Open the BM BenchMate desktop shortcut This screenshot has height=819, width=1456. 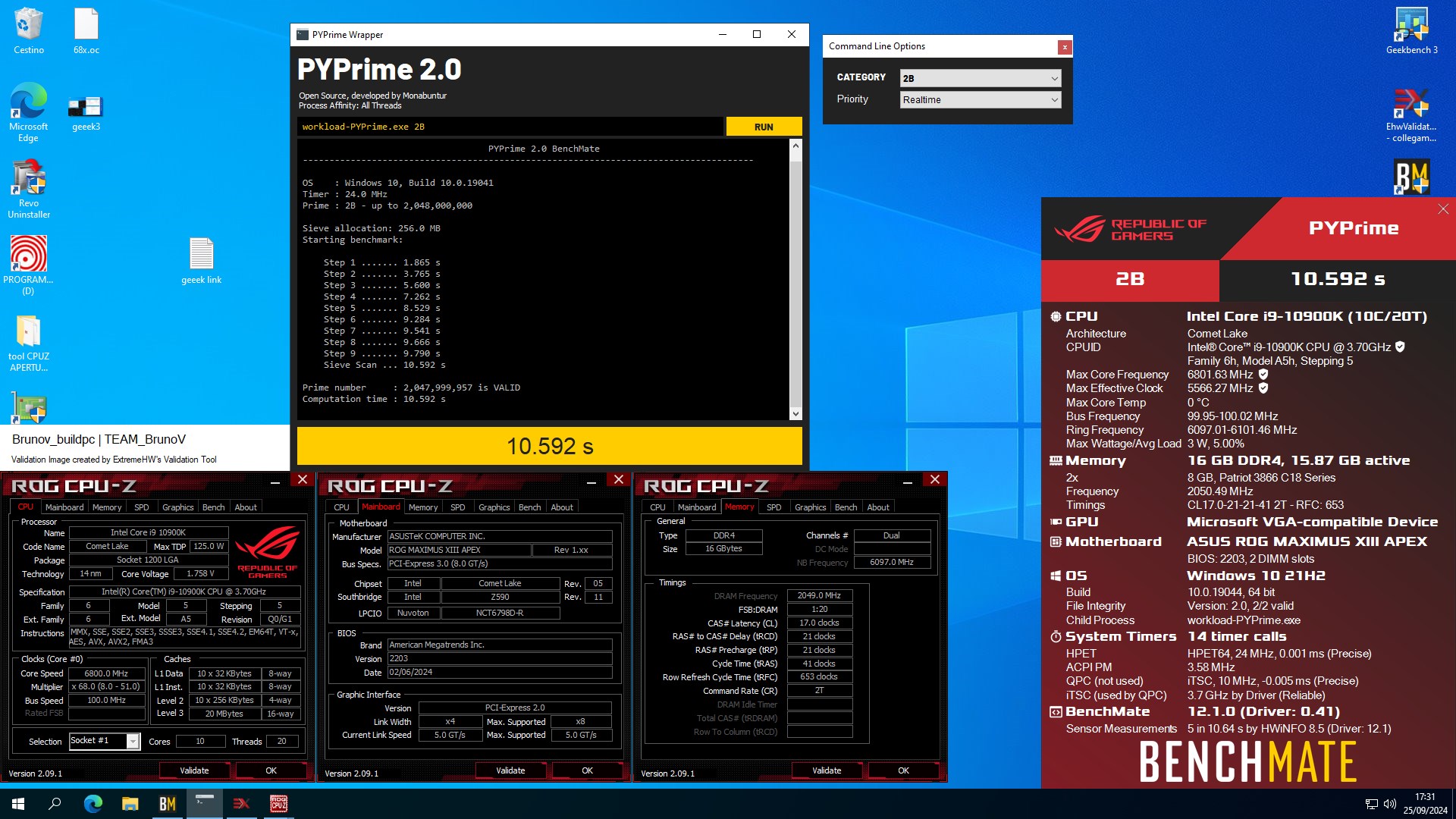click(1411, 177)
